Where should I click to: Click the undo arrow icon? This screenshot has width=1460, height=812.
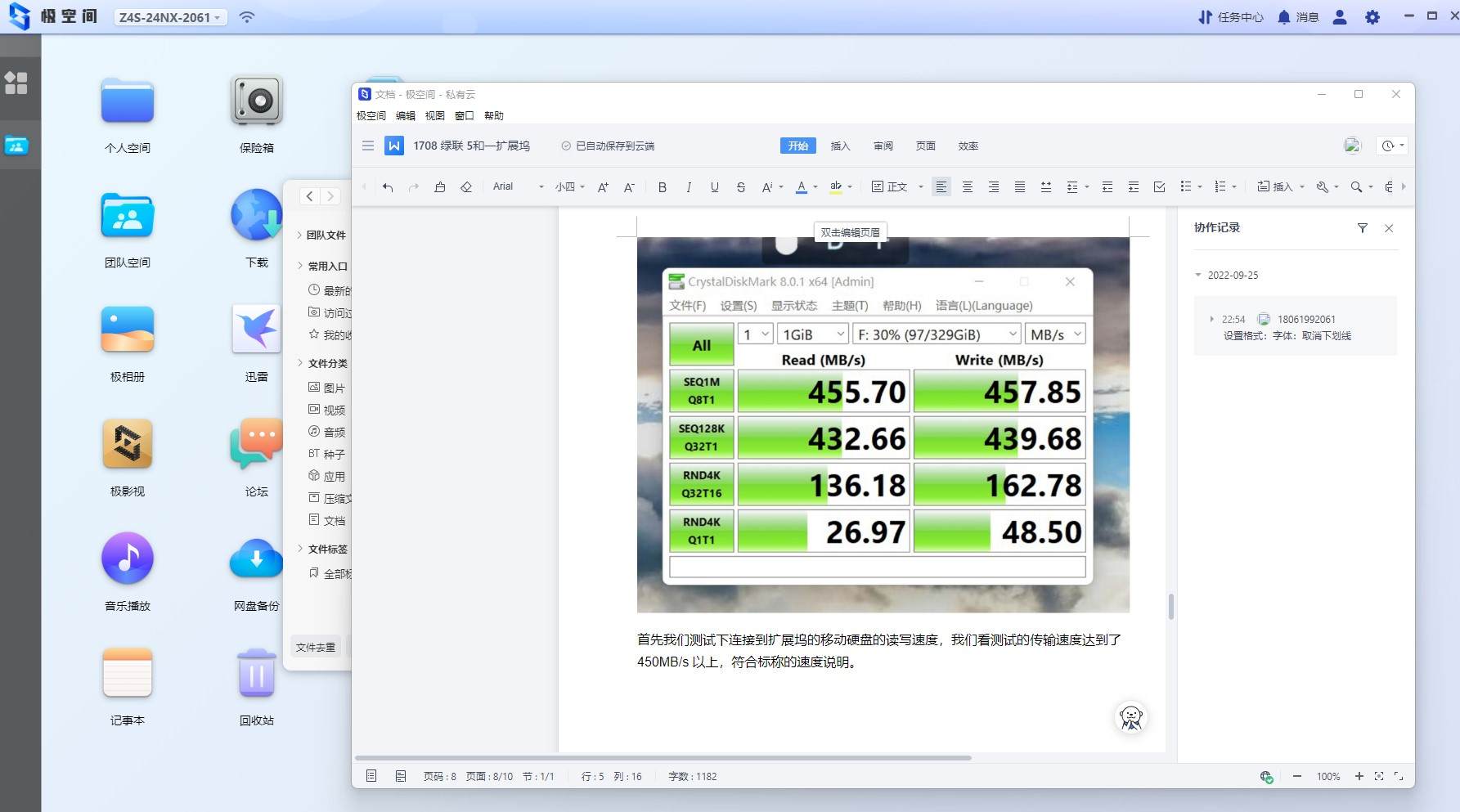388,187
